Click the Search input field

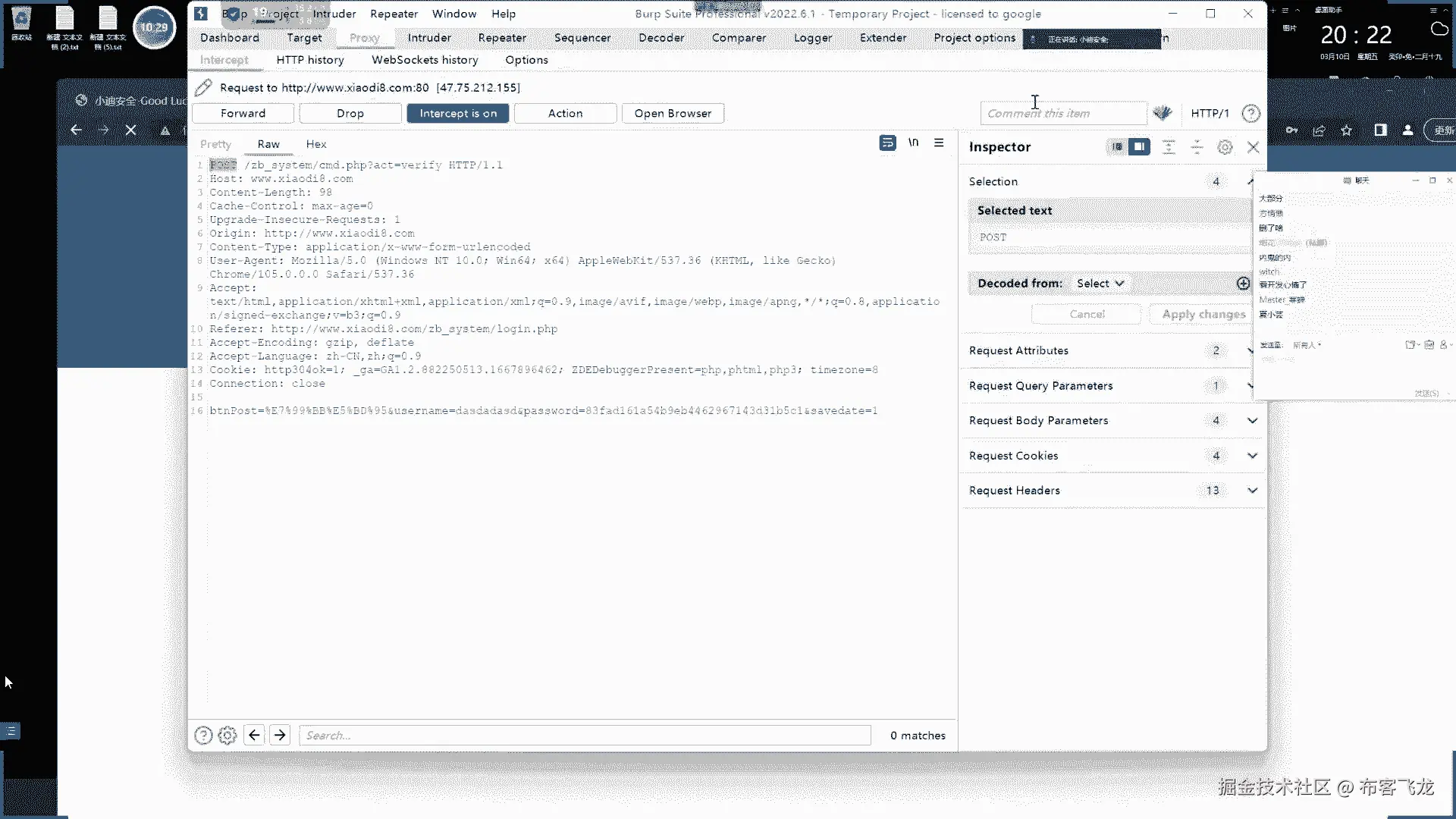click(584, 735)
